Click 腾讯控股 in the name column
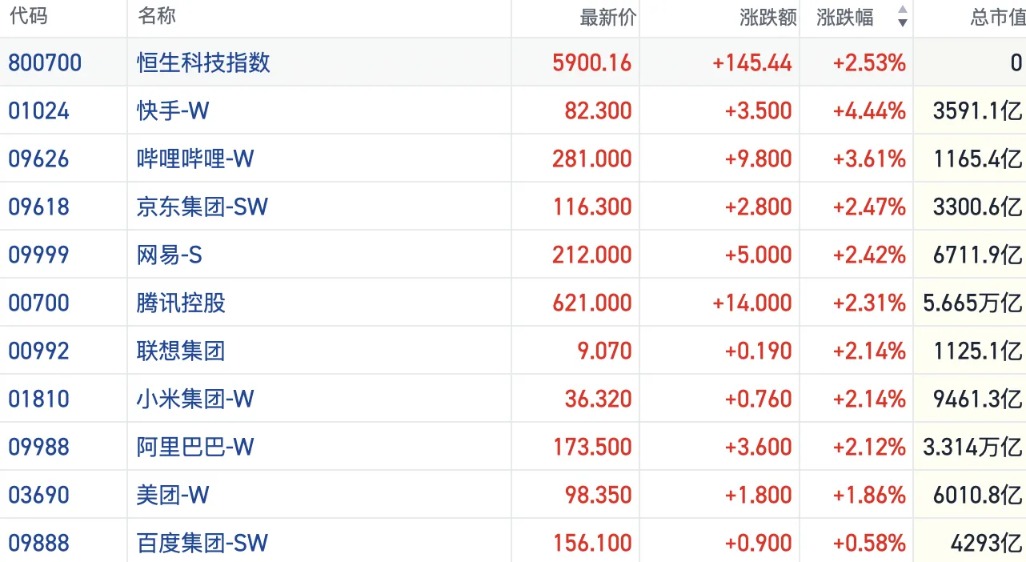Viewport: 1026px width, 562px height. (181, 303)
